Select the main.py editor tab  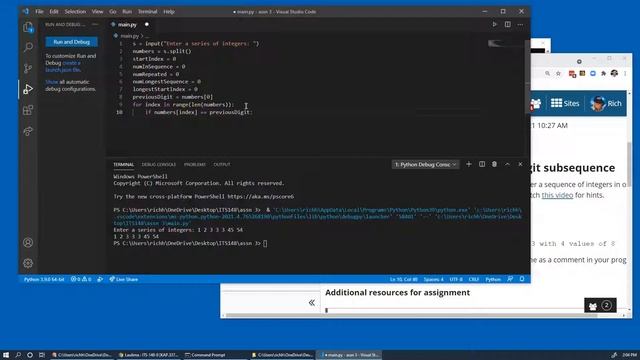[127, 24]
